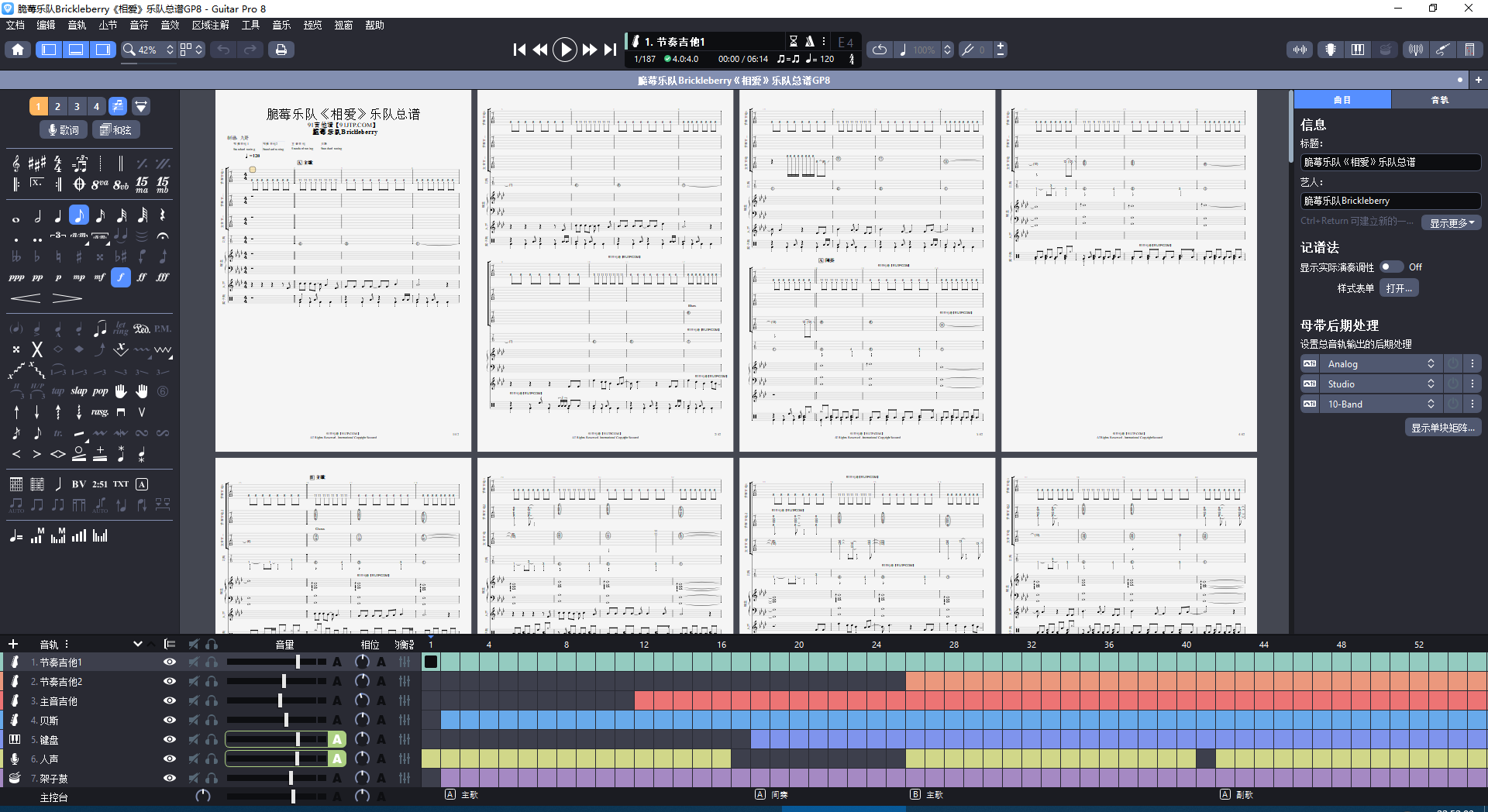Click the hourglass count-in icon

(793, 41)
